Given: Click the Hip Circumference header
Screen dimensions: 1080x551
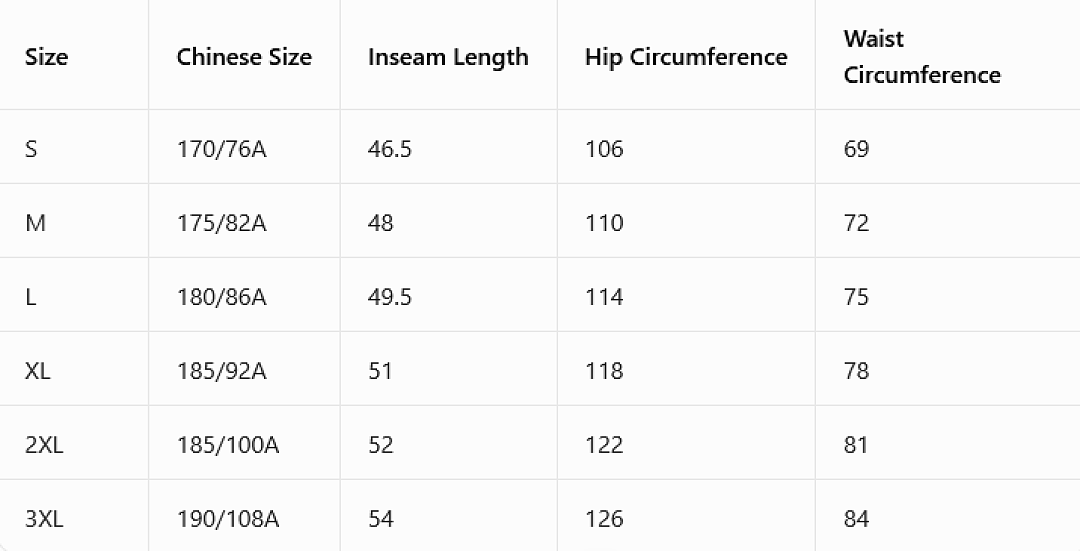Looking at the screenshot, I should (686, 57).
